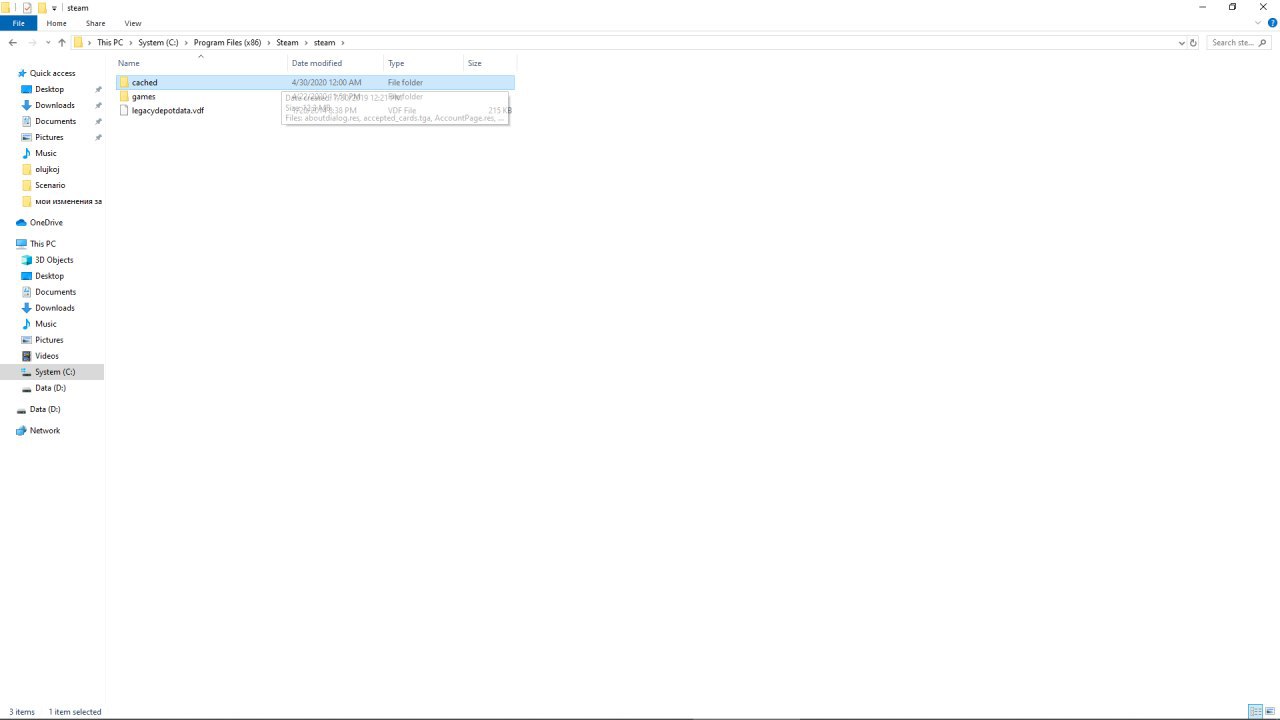The image size is (1280, 720).
Task: Open Data (D:) under This PC
Action: pyautogui.click(x=50, y=388)
